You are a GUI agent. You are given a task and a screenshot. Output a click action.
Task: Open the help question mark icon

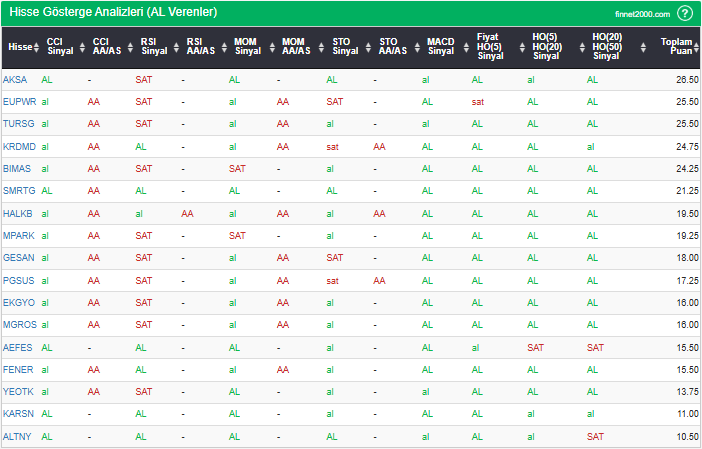[685, 13]
